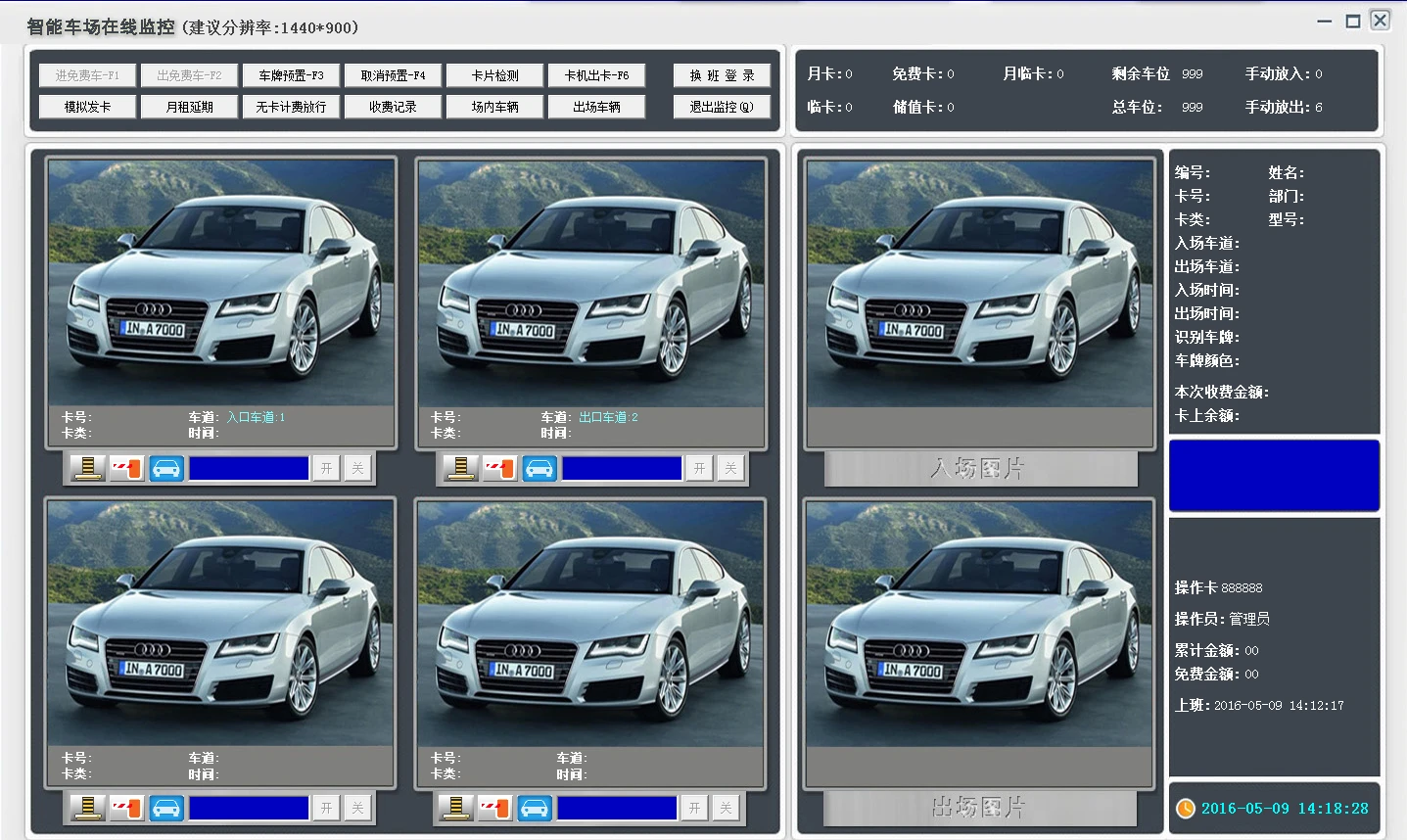Click blue display field under bottom-middle camera
Screen dimensions: 1407x840
(x=617, y=808)
